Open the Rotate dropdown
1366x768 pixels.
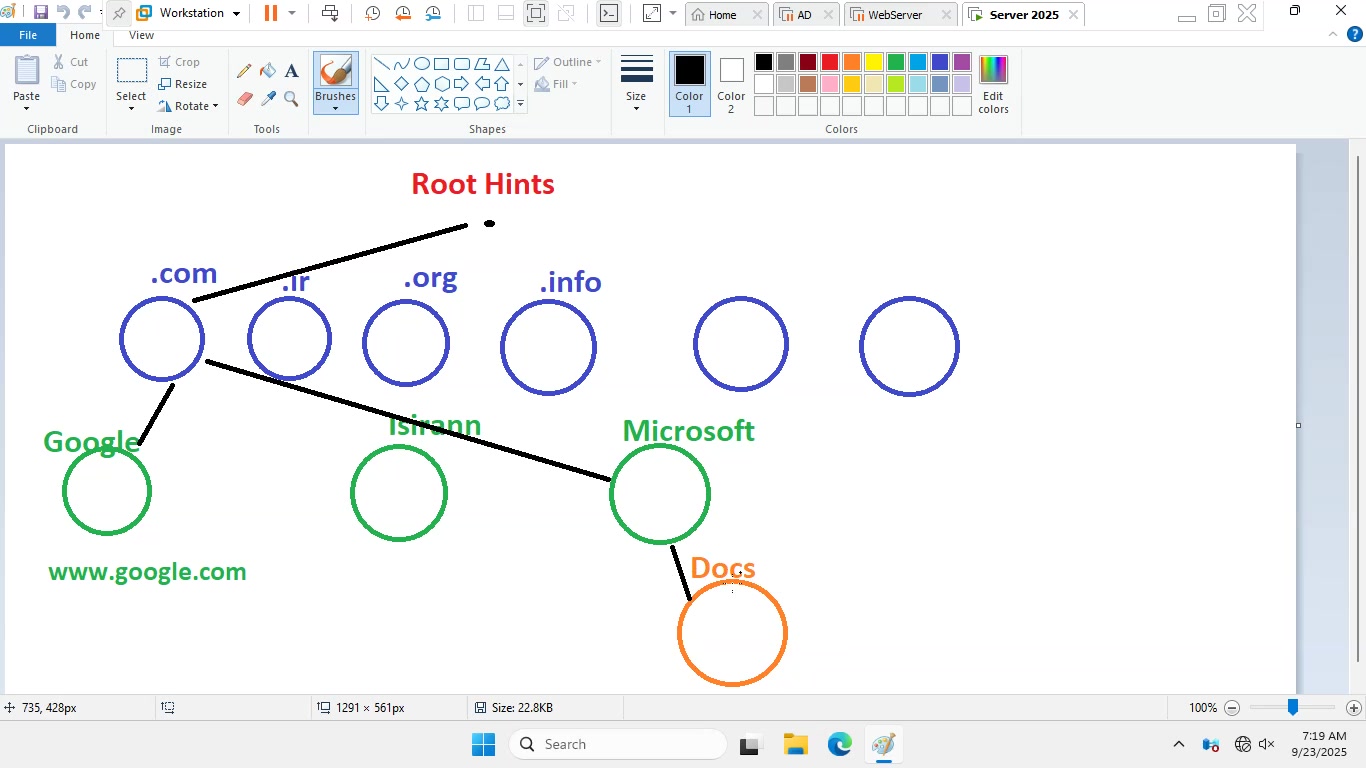point(188,106)
